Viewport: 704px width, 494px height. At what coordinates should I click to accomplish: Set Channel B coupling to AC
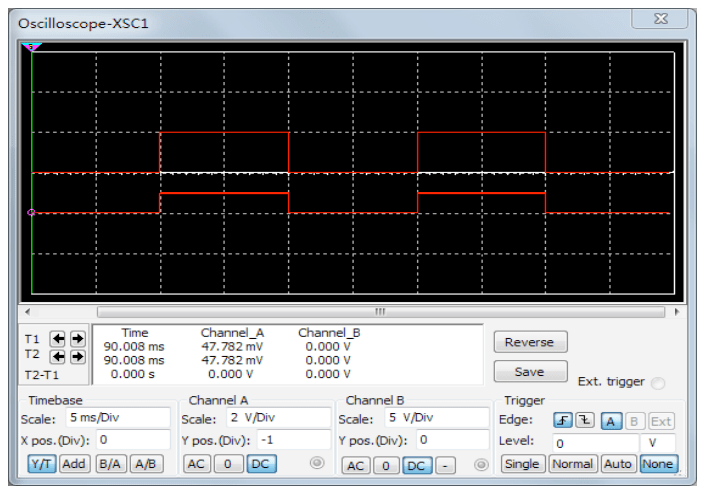(356, 465)
